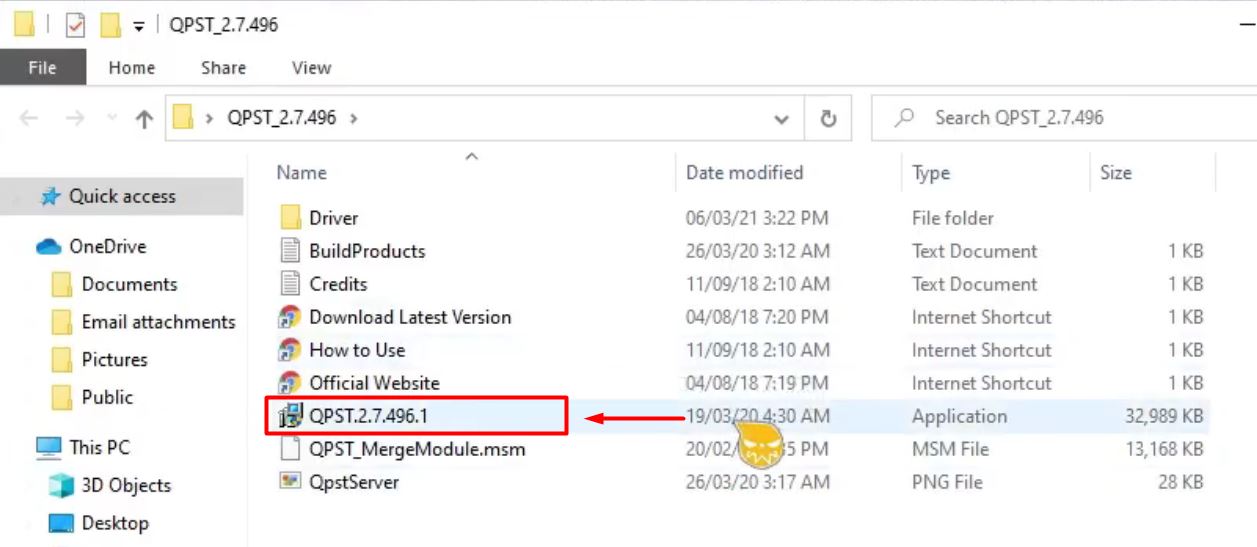Image resolution: width=1257 pixels, height=547 pixels.
Task: Click the Quick access star icon
Action: 50,197
